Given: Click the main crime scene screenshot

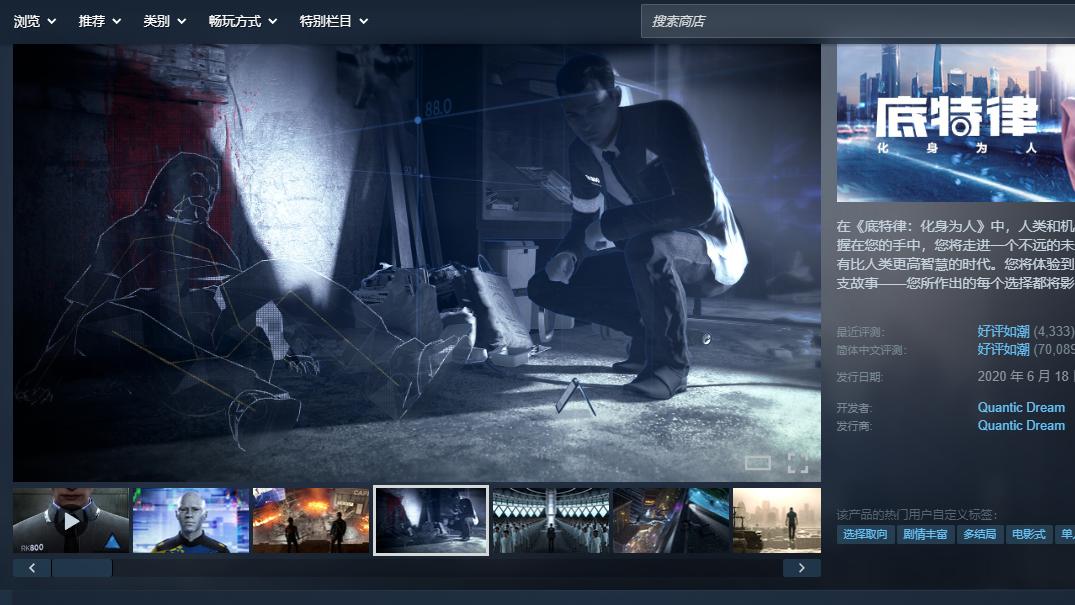Looking at the screenshot, I should pos(417,263).
